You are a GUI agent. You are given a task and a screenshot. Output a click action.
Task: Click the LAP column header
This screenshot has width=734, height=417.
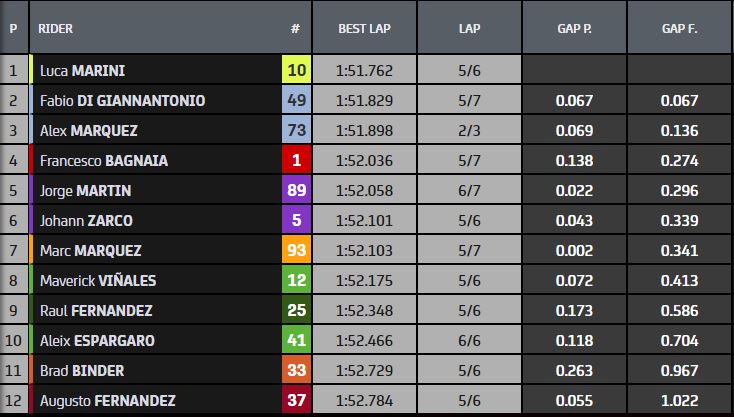point(470,28)
